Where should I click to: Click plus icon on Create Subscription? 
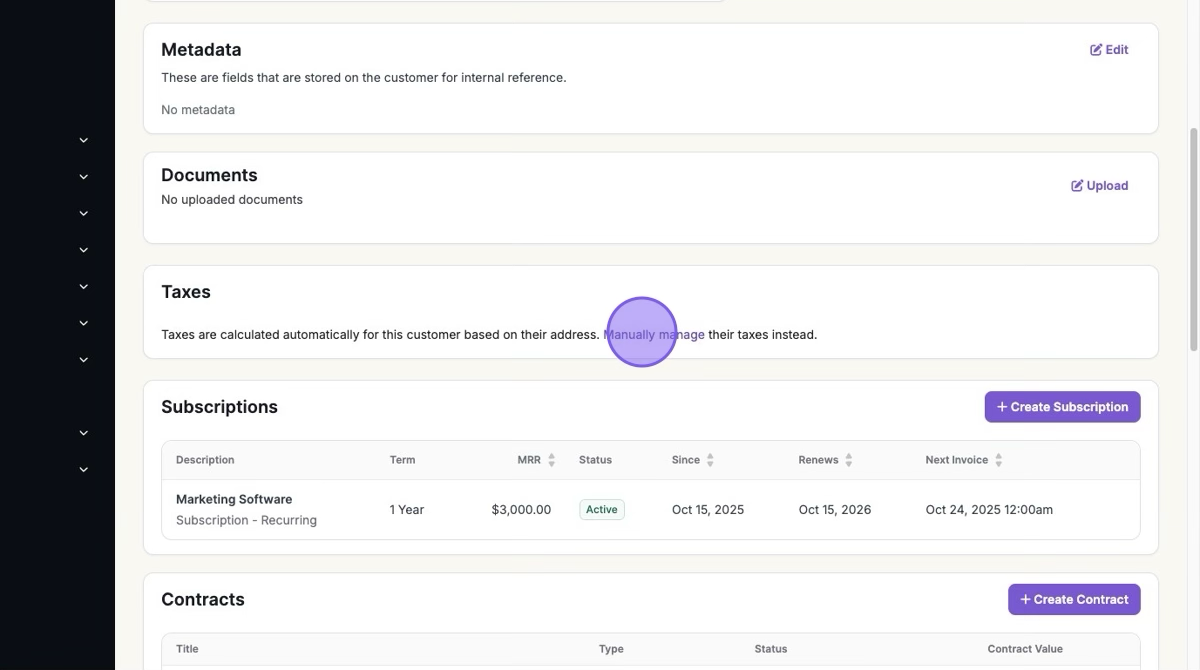1002,407
